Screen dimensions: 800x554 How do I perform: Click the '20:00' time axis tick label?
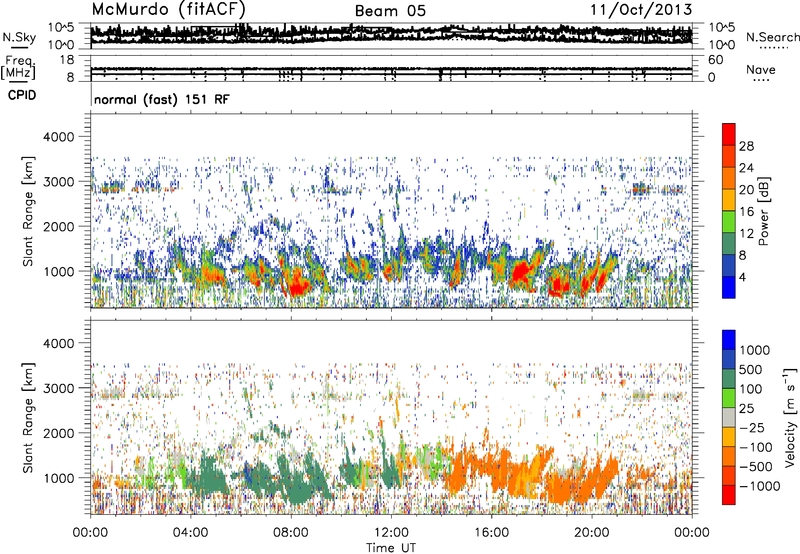pos(591,533)
